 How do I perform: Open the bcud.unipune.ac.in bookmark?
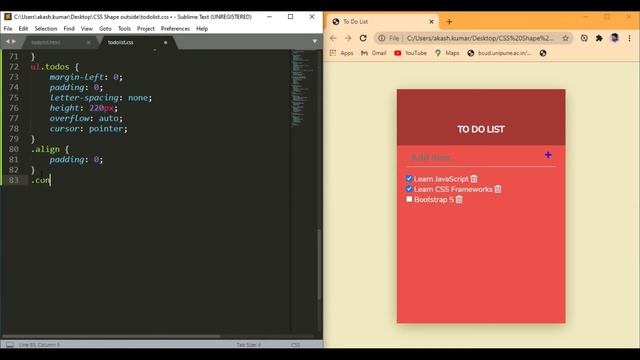(x=499, y=53)
